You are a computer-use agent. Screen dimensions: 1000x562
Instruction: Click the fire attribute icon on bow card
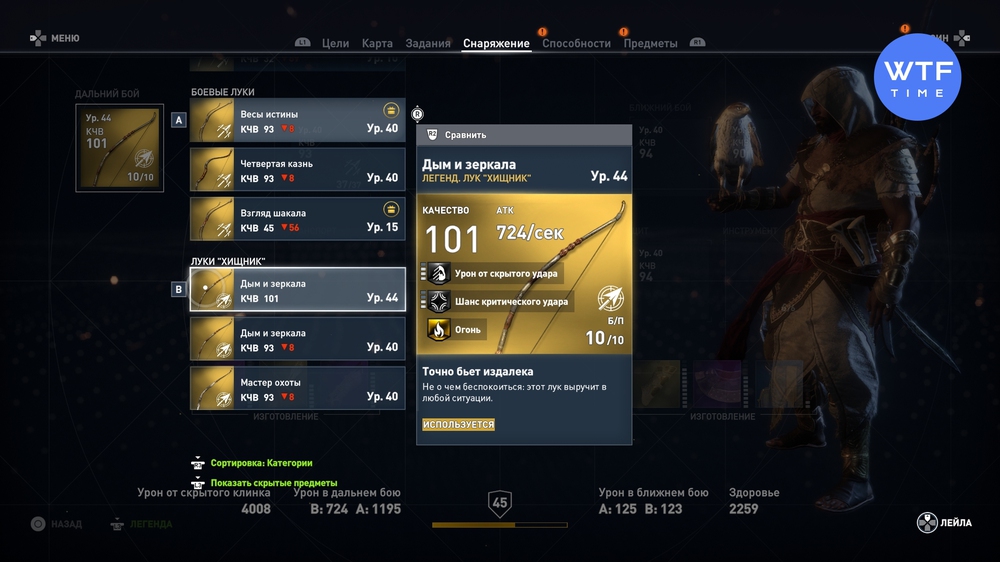point(438,330)
